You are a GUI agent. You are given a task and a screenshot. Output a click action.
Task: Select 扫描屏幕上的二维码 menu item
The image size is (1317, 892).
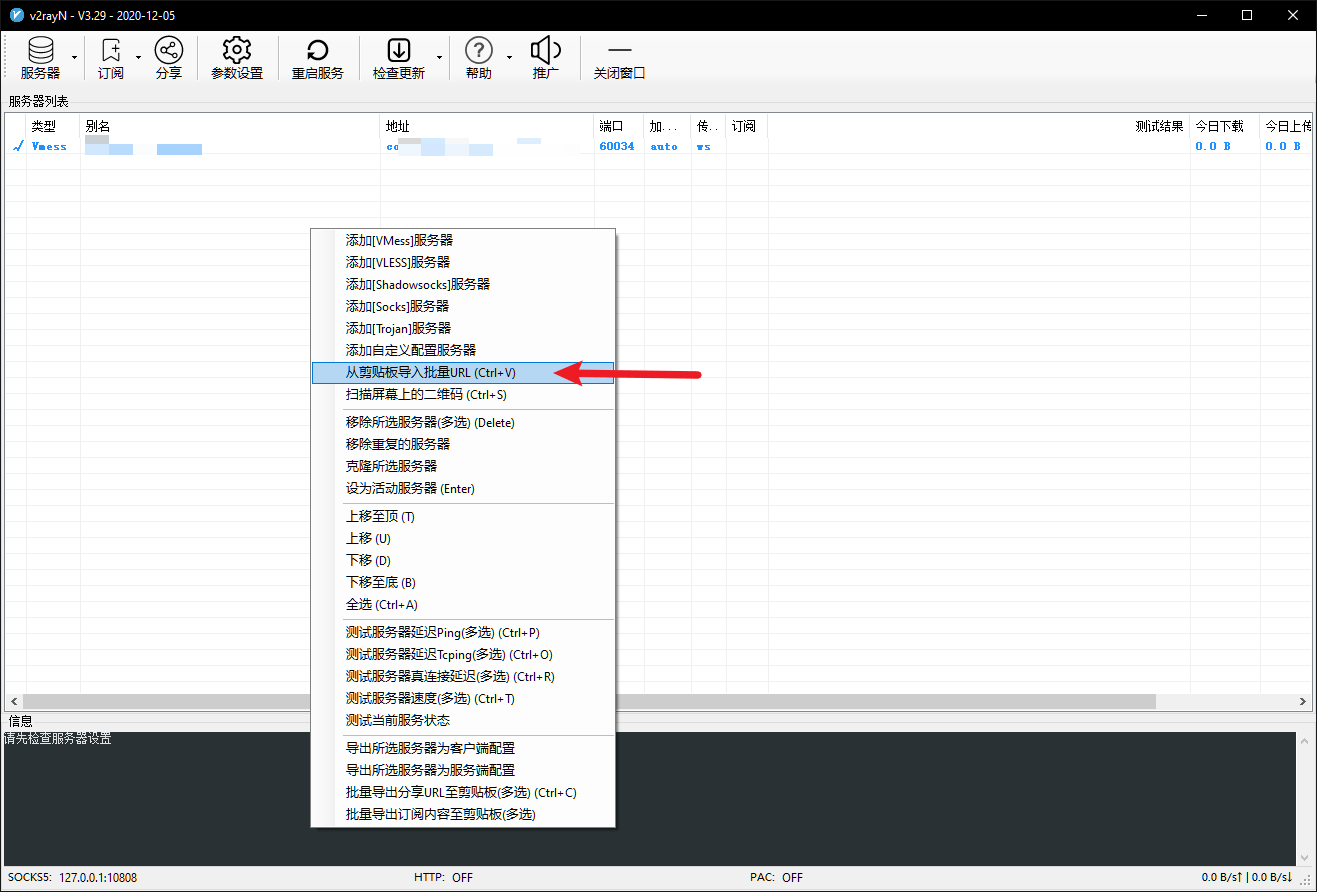[426, 395]
